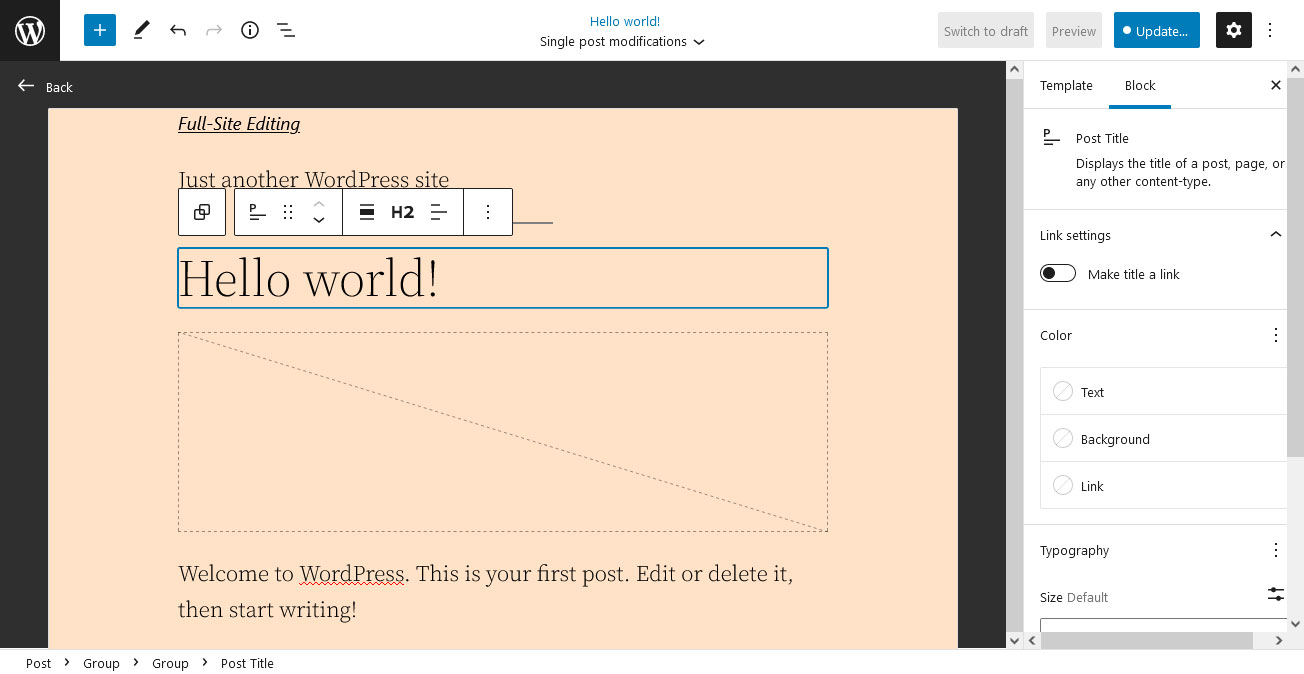The width and height of the screenshot is (1304, 674).
Task: Switch to the Template tab
Action: 1066,85
